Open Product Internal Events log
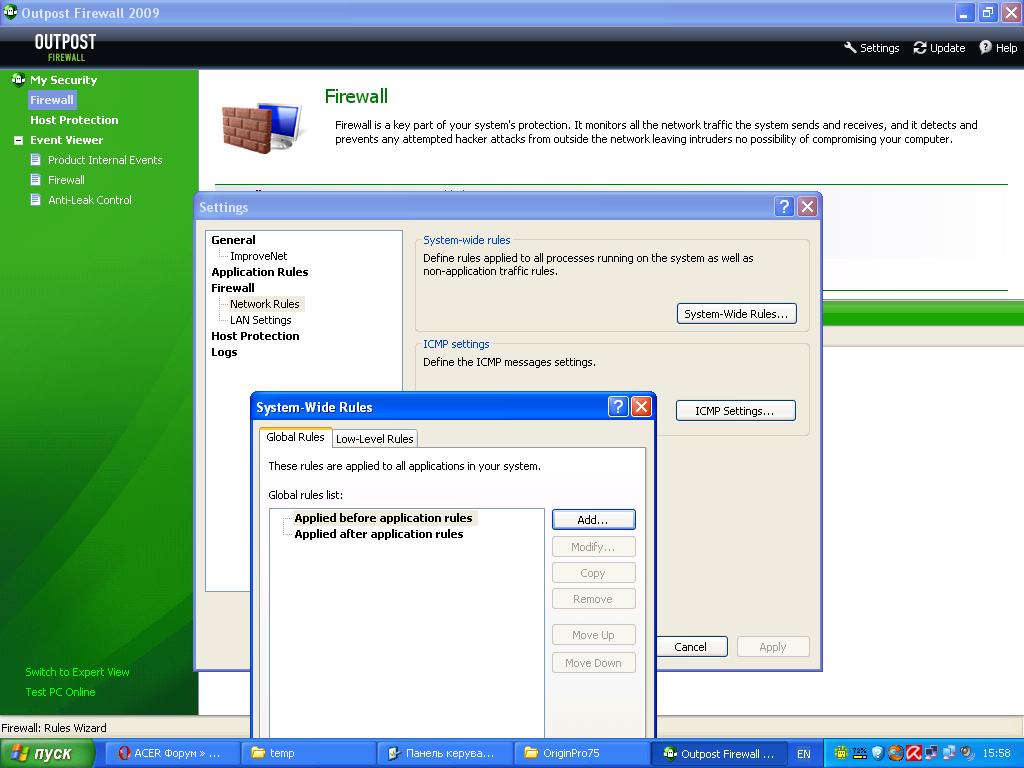The height and width of the screenshot is (768, 1024). pyautogui.click(x=104, y=160)
